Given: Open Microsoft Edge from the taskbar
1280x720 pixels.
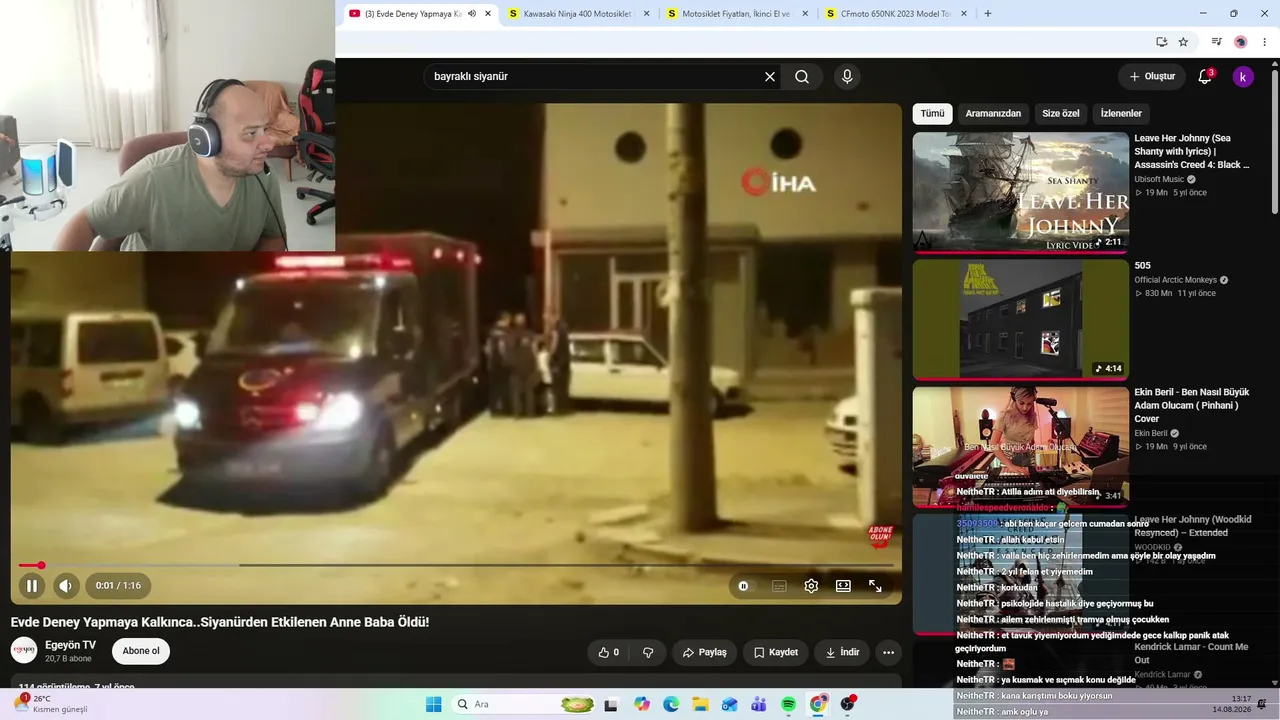Looking at the screenshot, I should coord(671,704).
